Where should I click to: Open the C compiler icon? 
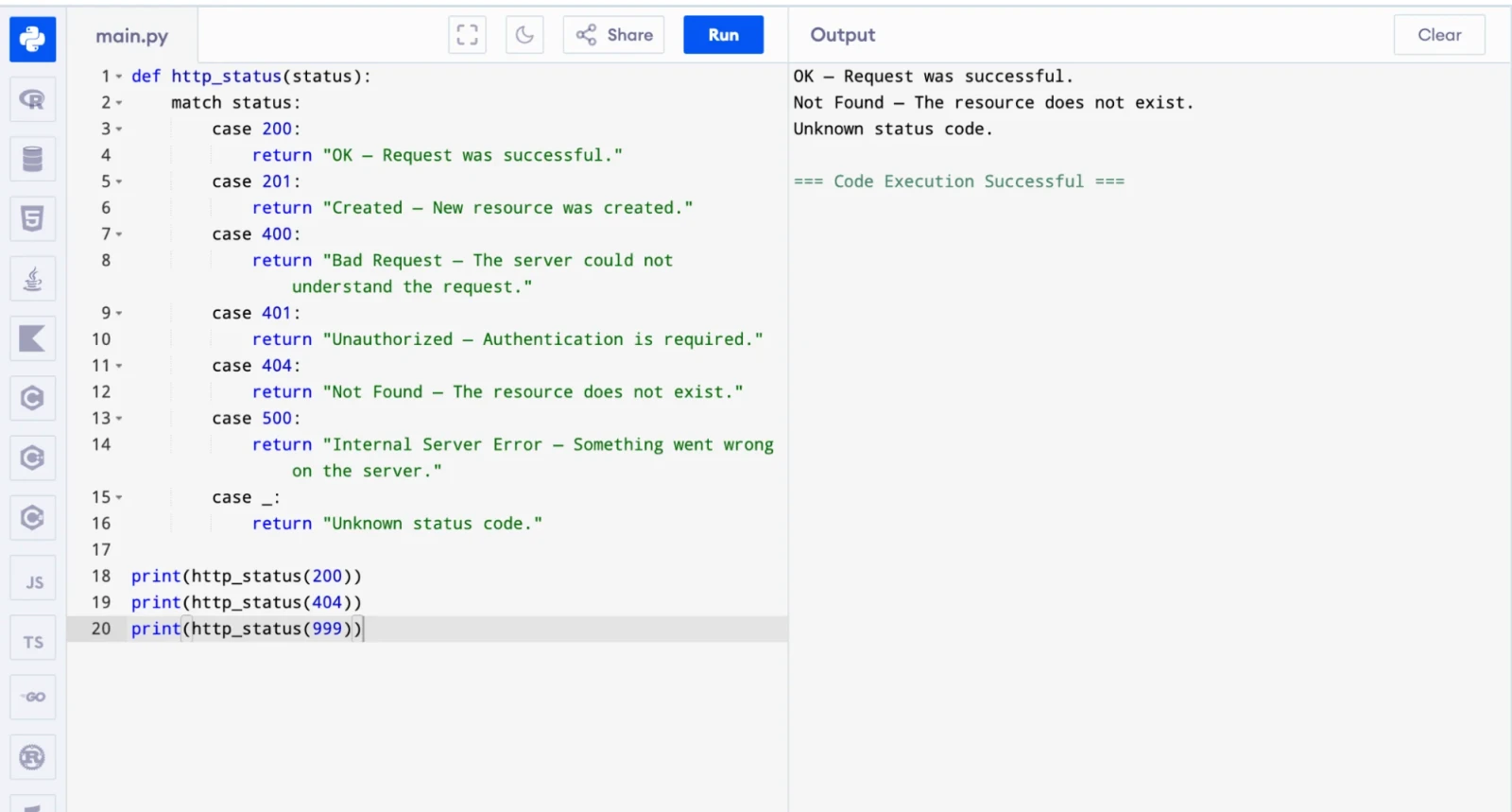click(x=32, y=398)
